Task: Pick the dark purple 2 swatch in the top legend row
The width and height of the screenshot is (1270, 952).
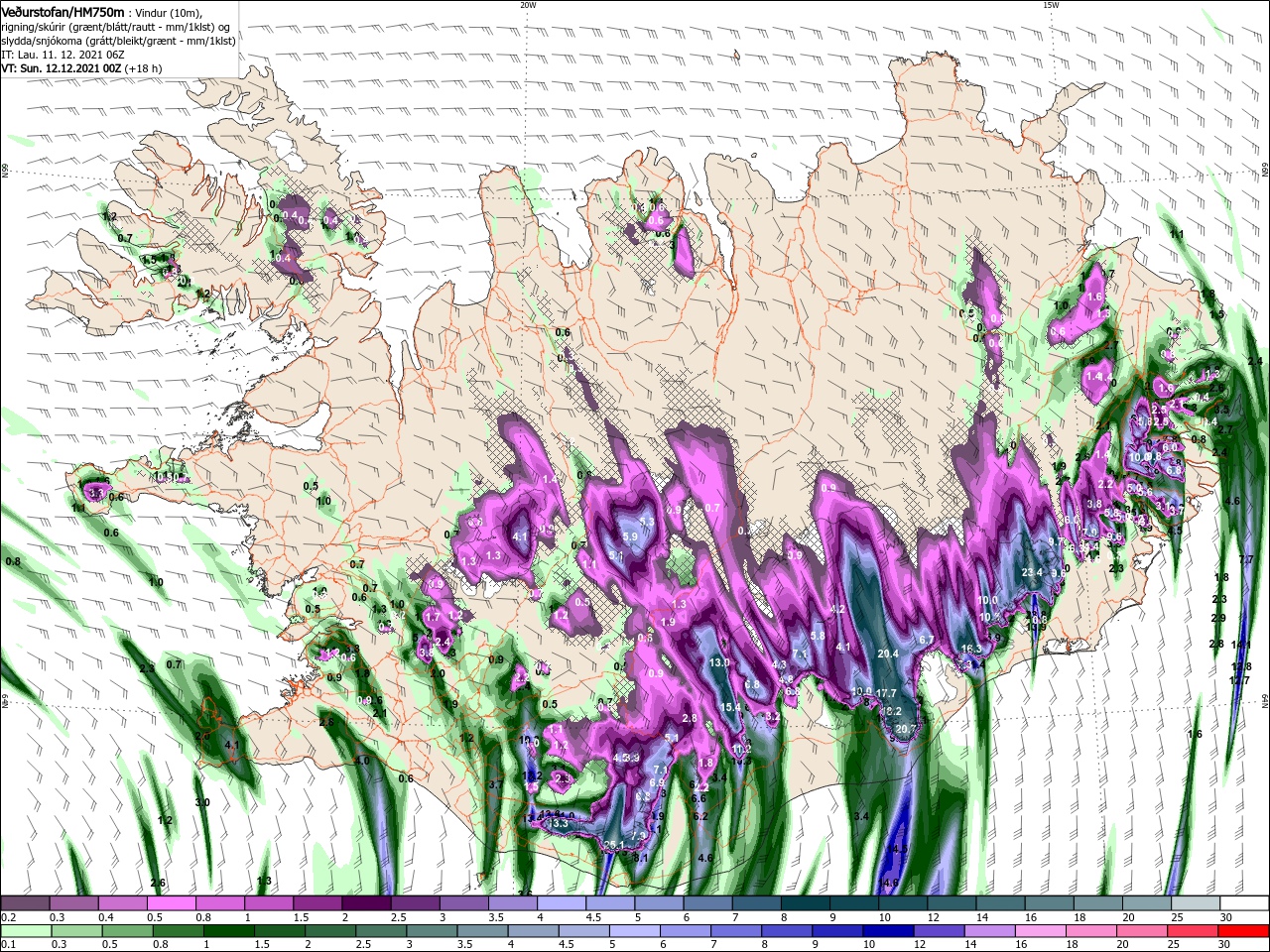Action: coord(366,903)
